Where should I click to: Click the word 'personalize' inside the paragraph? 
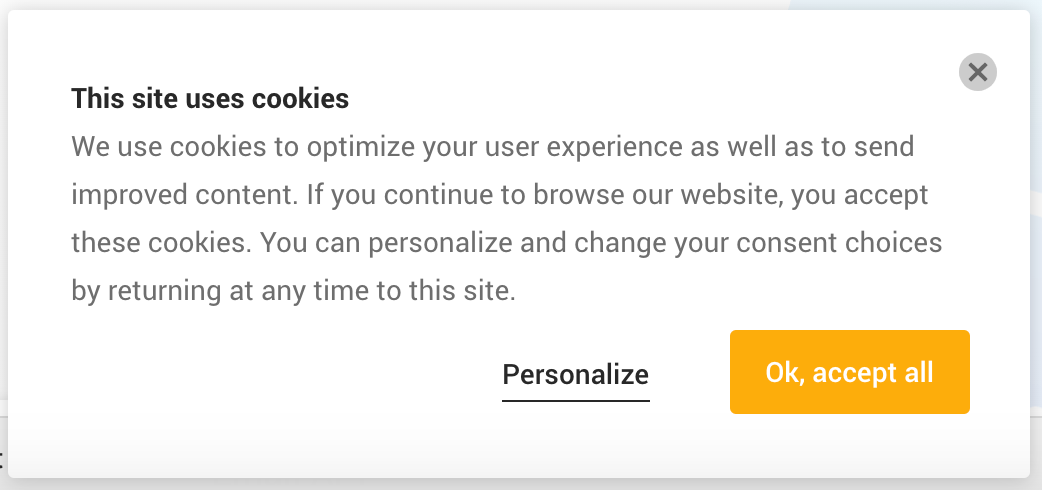pos(441,243)
